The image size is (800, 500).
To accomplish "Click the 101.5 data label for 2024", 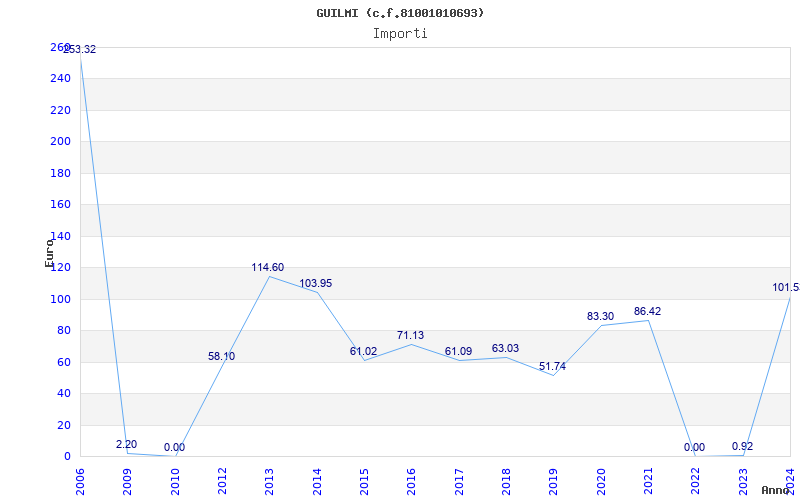I will tap(786, 288).
